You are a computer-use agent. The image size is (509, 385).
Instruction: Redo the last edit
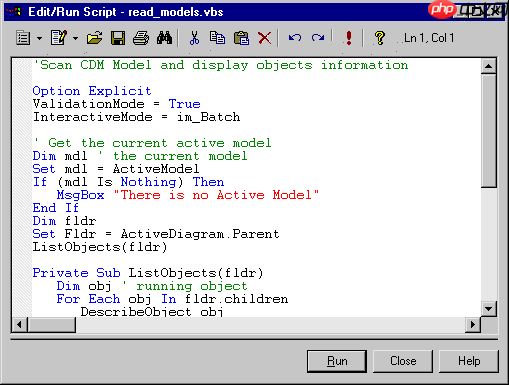coord(318,38)
